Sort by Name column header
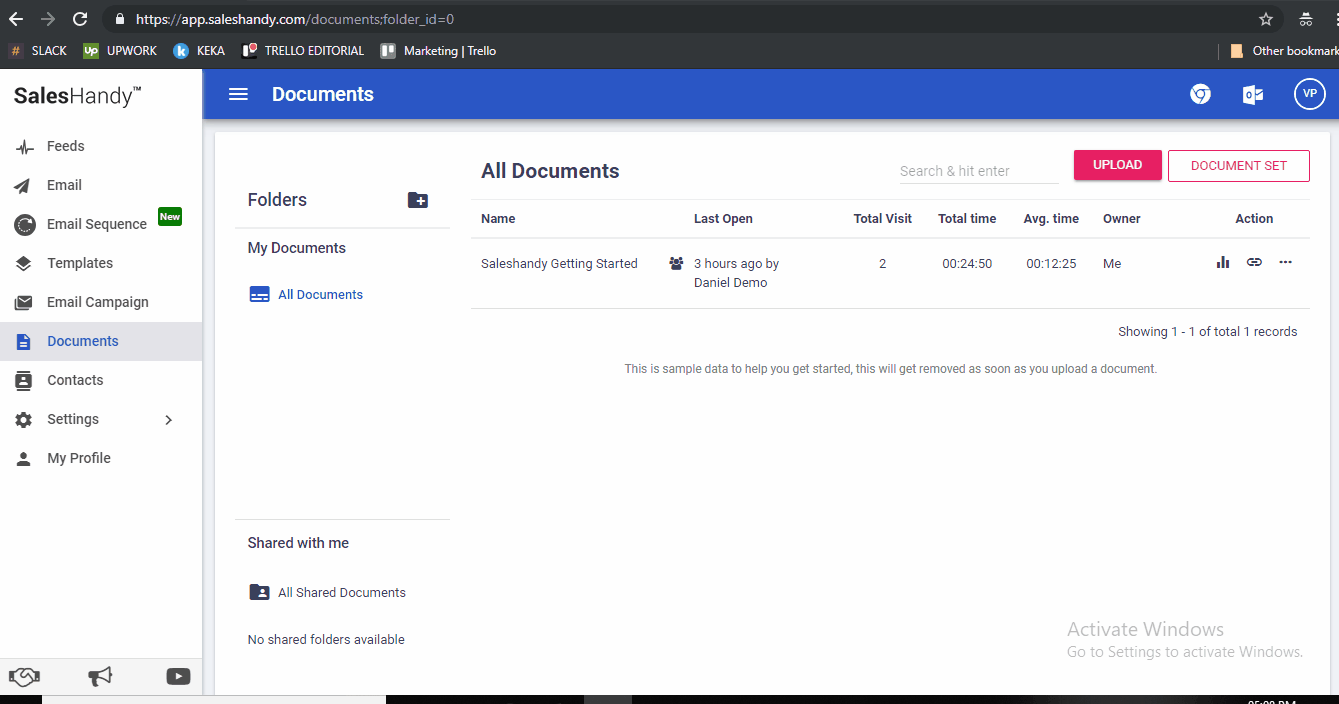1339x704 pixels. point(498,218)
